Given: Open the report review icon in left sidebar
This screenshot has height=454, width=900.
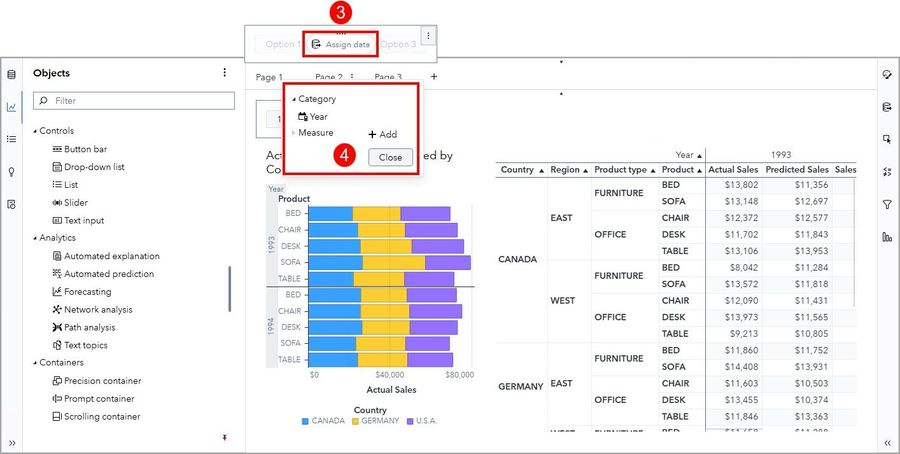Looking at the screenshot, I should pos(11,204).
